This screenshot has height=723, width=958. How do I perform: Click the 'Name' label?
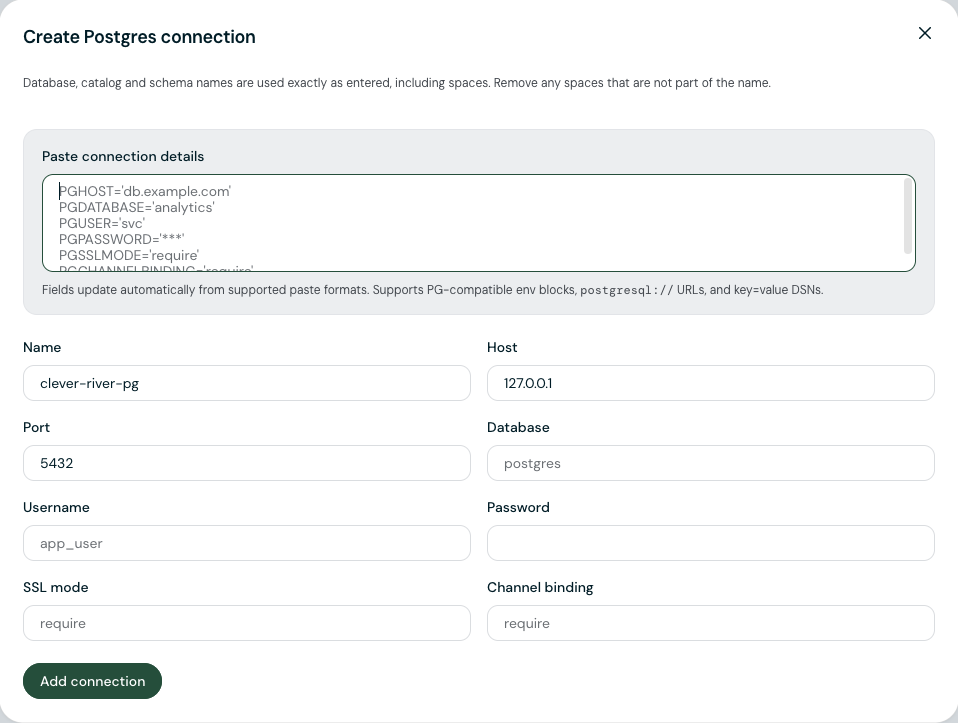tap(42, 347)
